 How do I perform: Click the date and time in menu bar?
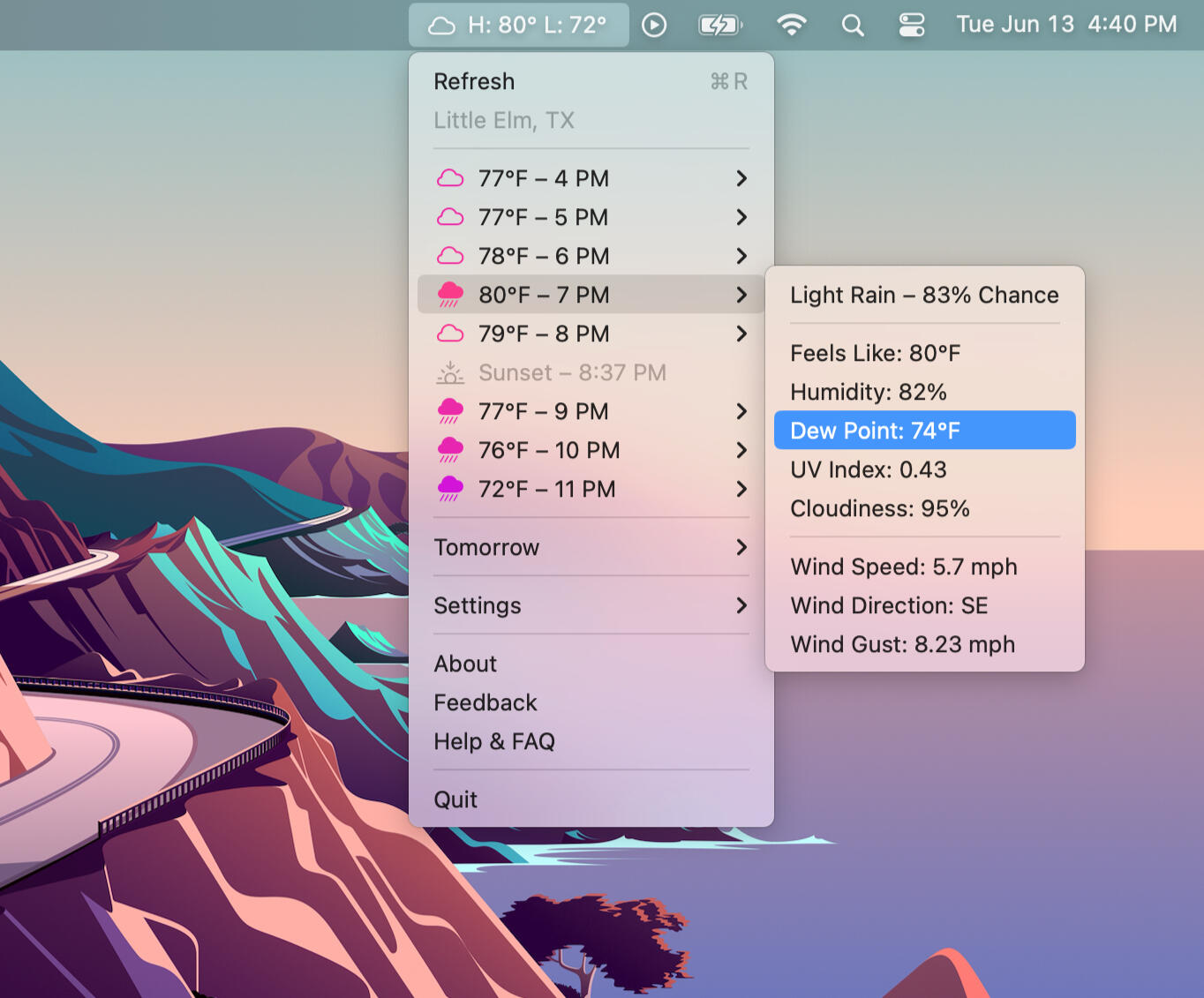point(1065,25)
